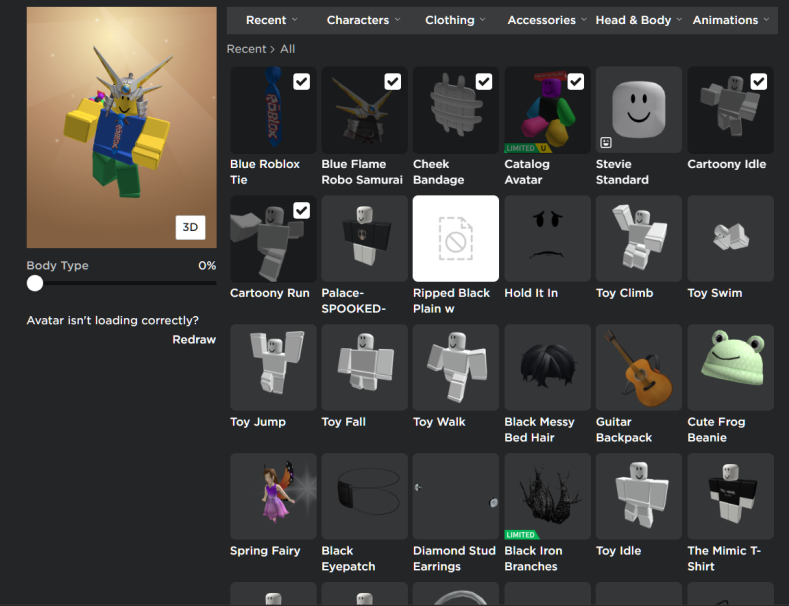The image size is (789, 606).
Task: Click the Guitar Backpack name link
Action: point(623,430)
